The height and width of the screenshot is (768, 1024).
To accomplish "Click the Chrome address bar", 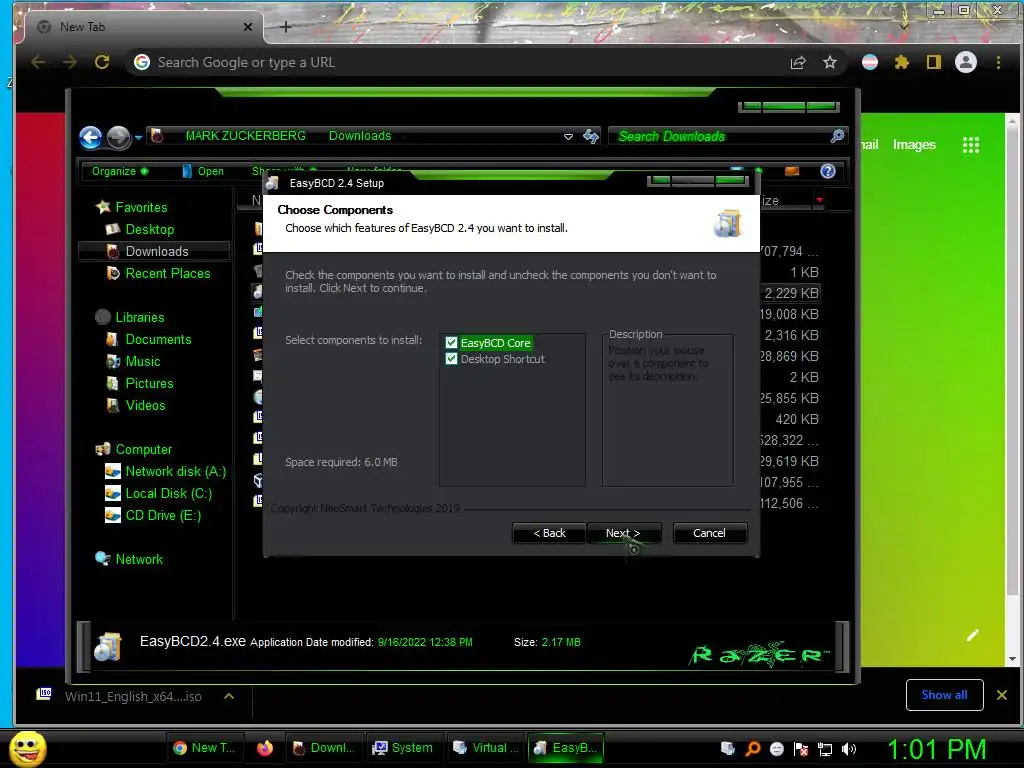I will pyautogui.click(x=457, y=62).
